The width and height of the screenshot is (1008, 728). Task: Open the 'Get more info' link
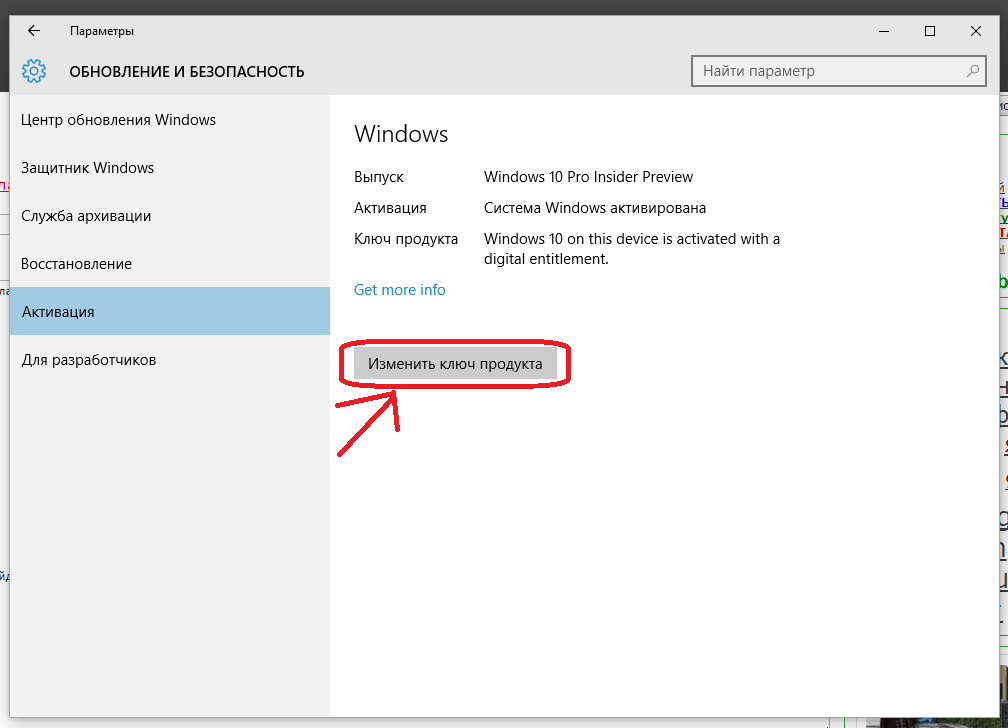[400, 290]
